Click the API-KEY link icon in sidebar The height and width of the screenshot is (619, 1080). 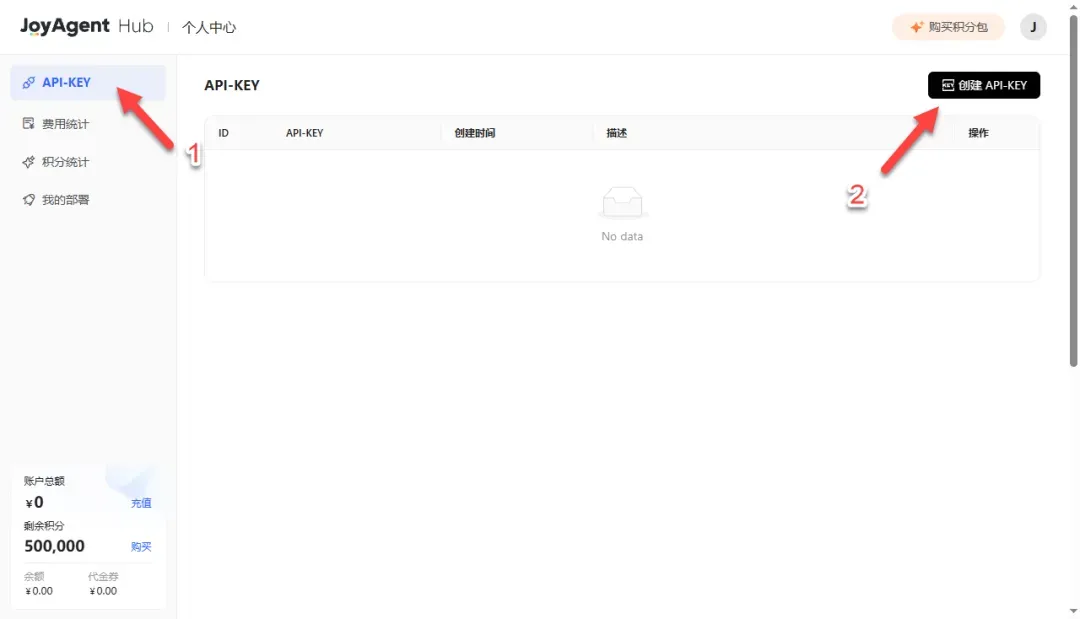tap(28, 83)
